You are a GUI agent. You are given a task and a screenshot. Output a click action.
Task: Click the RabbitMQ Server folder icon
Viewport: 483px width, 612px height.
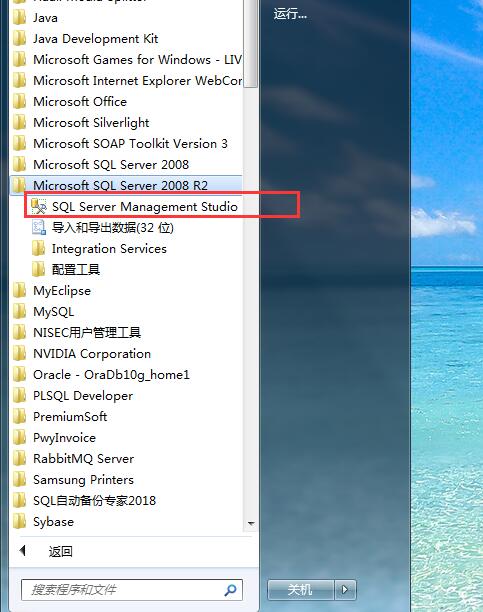click(x=20, y=459)
